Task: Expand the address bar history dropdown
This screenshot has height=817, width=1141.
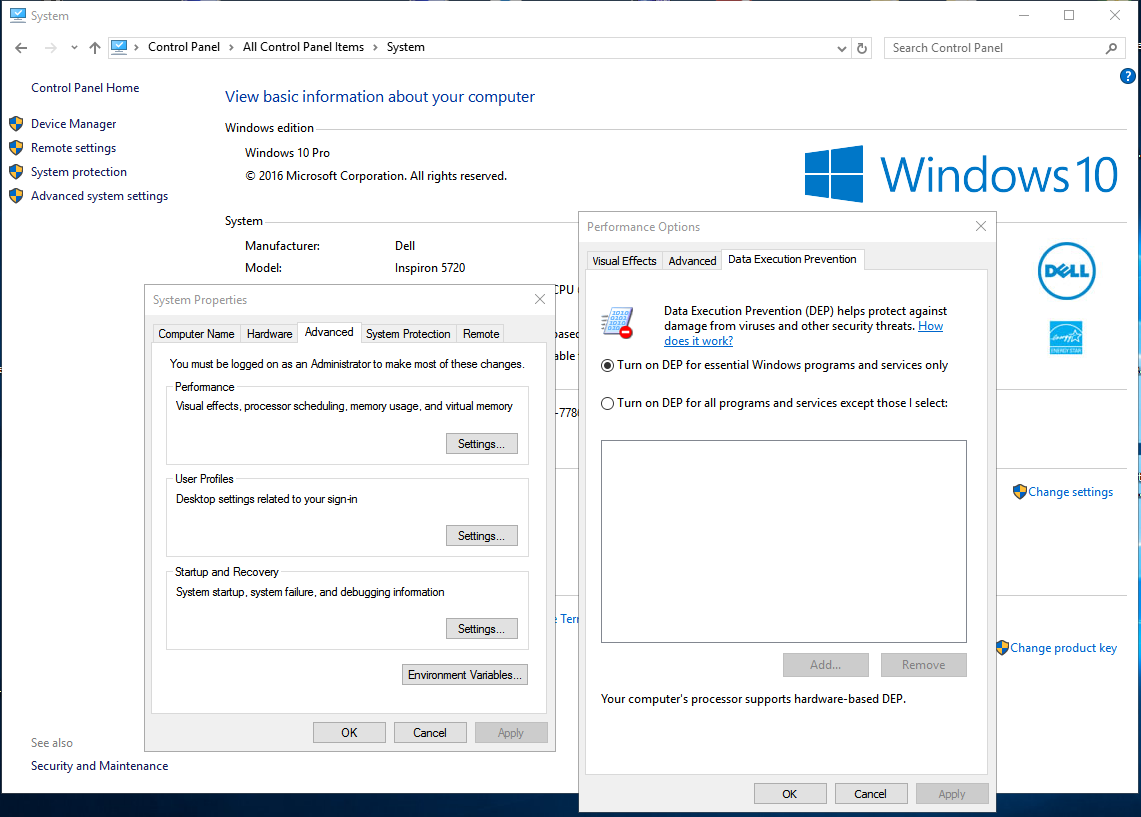Action: 841,47
